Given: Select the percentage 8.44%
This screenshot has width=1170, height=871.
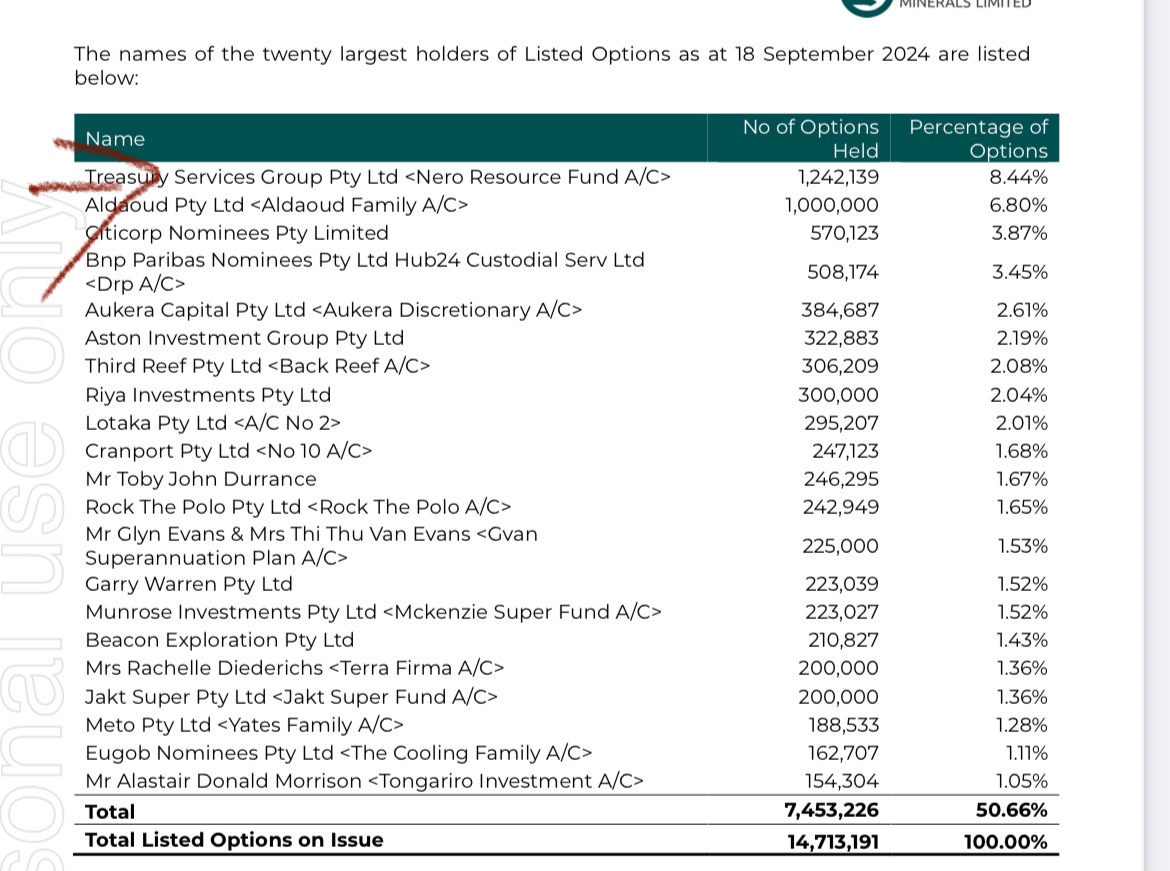Looking at the screenshot, I should 1019,177.
